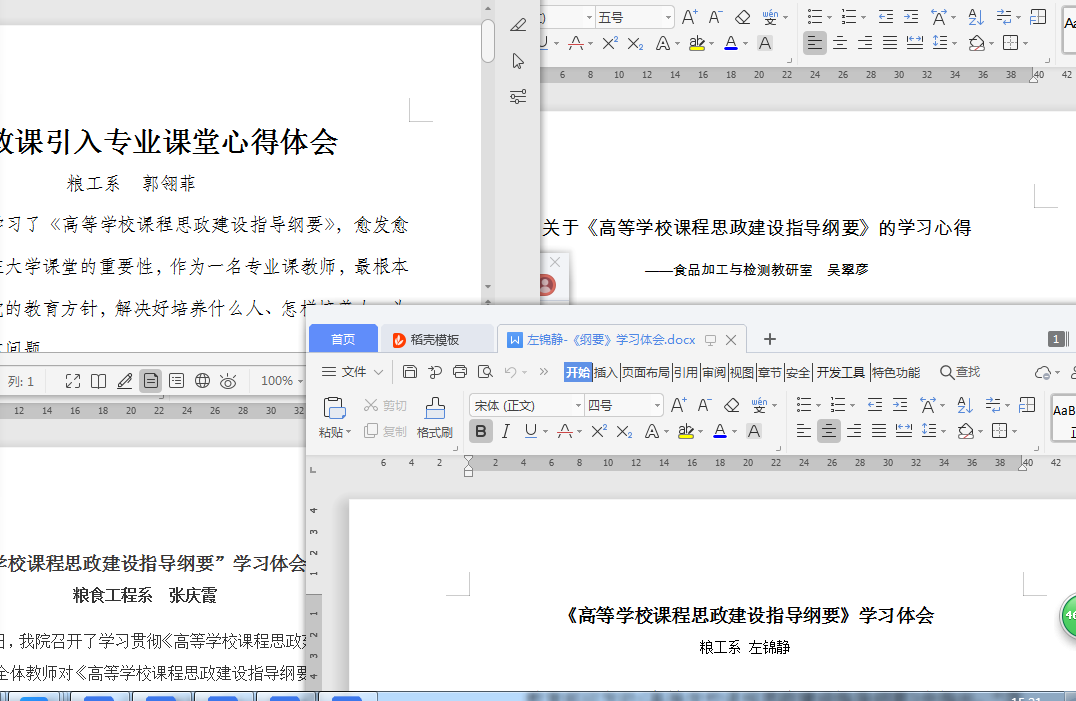Image resolution: width=1076 pixels, height=701 pixels.
Task: Open the side panel settings sliders icon
Action: [x=518, y=97]
